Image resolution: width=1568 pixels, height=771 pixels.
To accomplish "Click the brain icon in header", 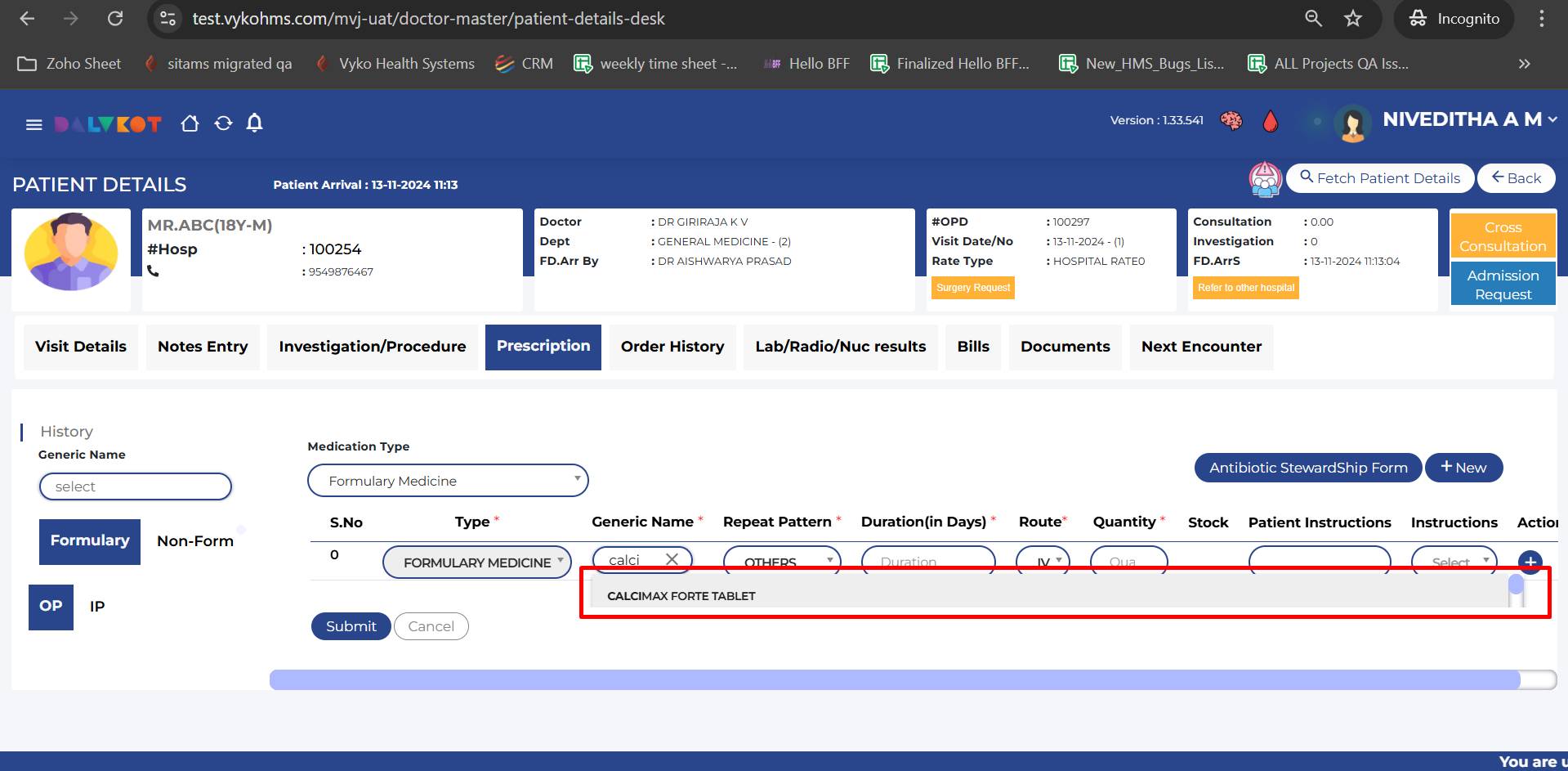I will click(1231, 121).
